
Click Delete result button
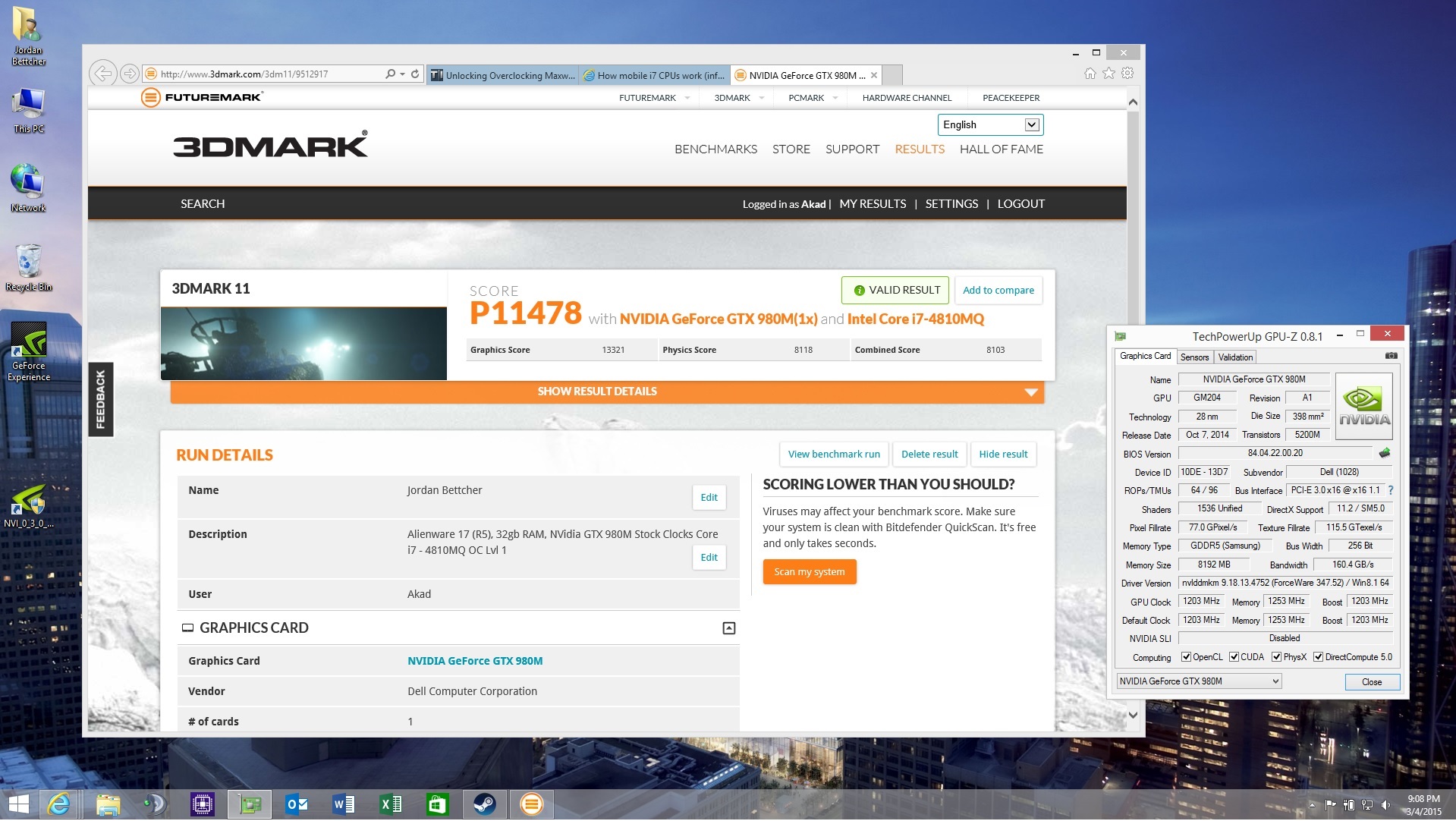point(929,455)
